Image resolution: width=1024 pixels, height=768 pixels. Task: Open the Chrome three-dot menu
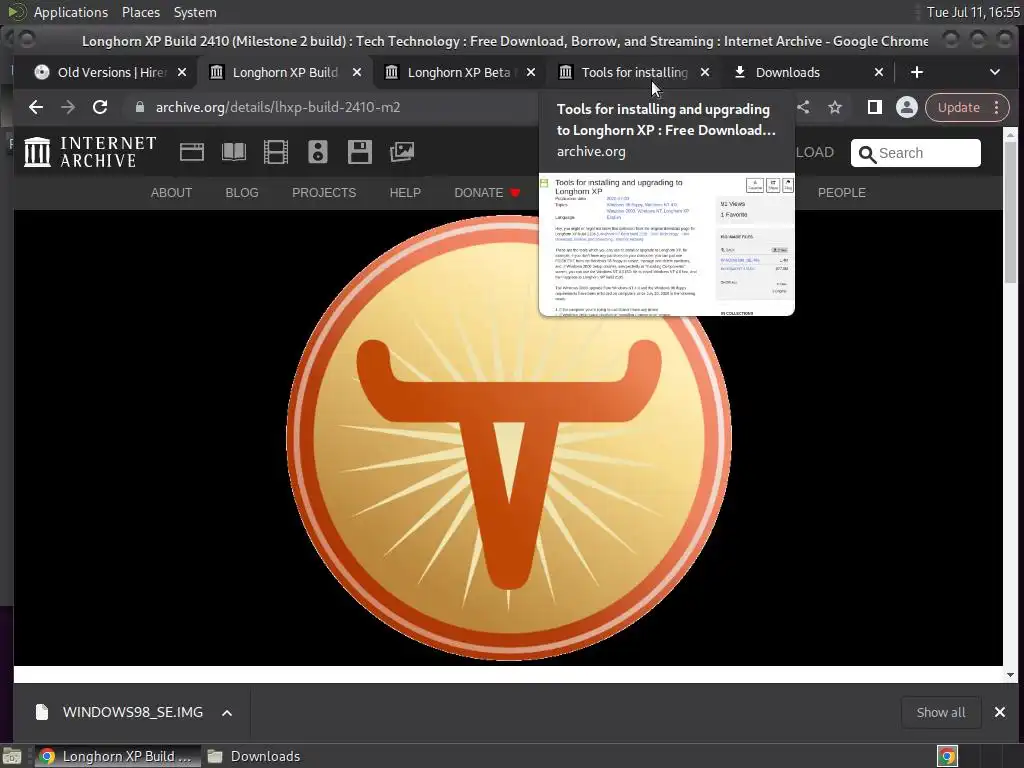tap(997, 107)
